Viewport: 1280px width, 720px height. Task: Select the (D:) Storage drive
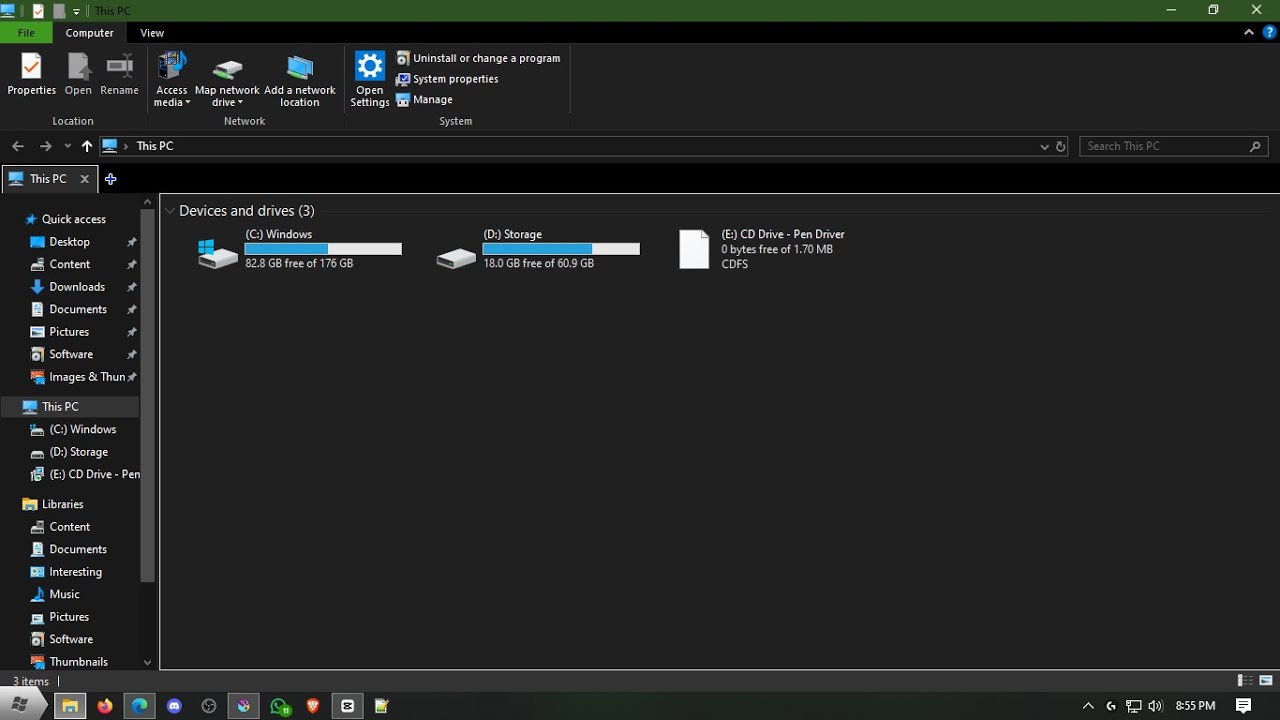click(538, 249)
